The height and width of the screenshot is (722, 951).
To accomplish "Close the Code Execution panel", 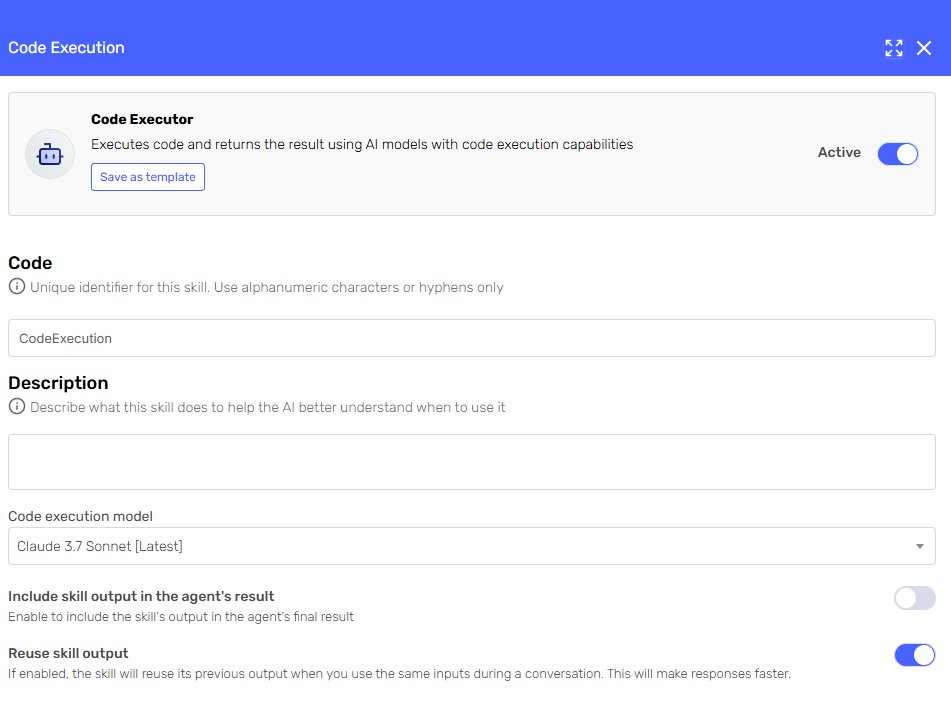I will pyautogui.click(x=924, y=48).
